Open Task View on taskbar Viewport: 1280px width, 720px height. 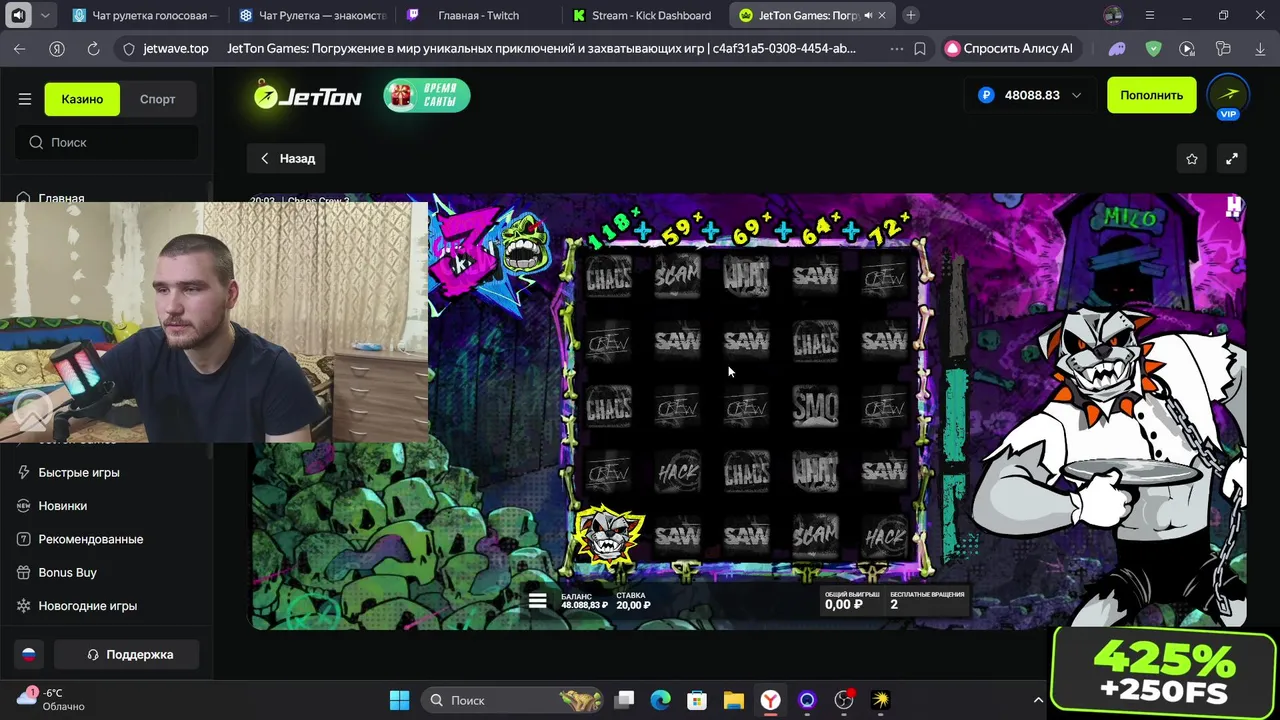point(625,700)
